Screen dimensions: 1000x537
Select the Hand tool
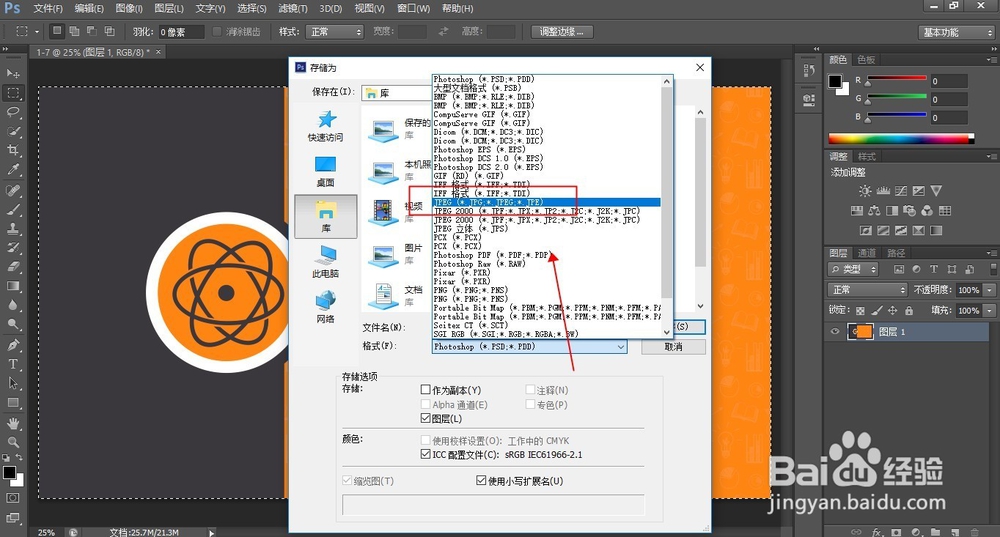pos(13,423)
